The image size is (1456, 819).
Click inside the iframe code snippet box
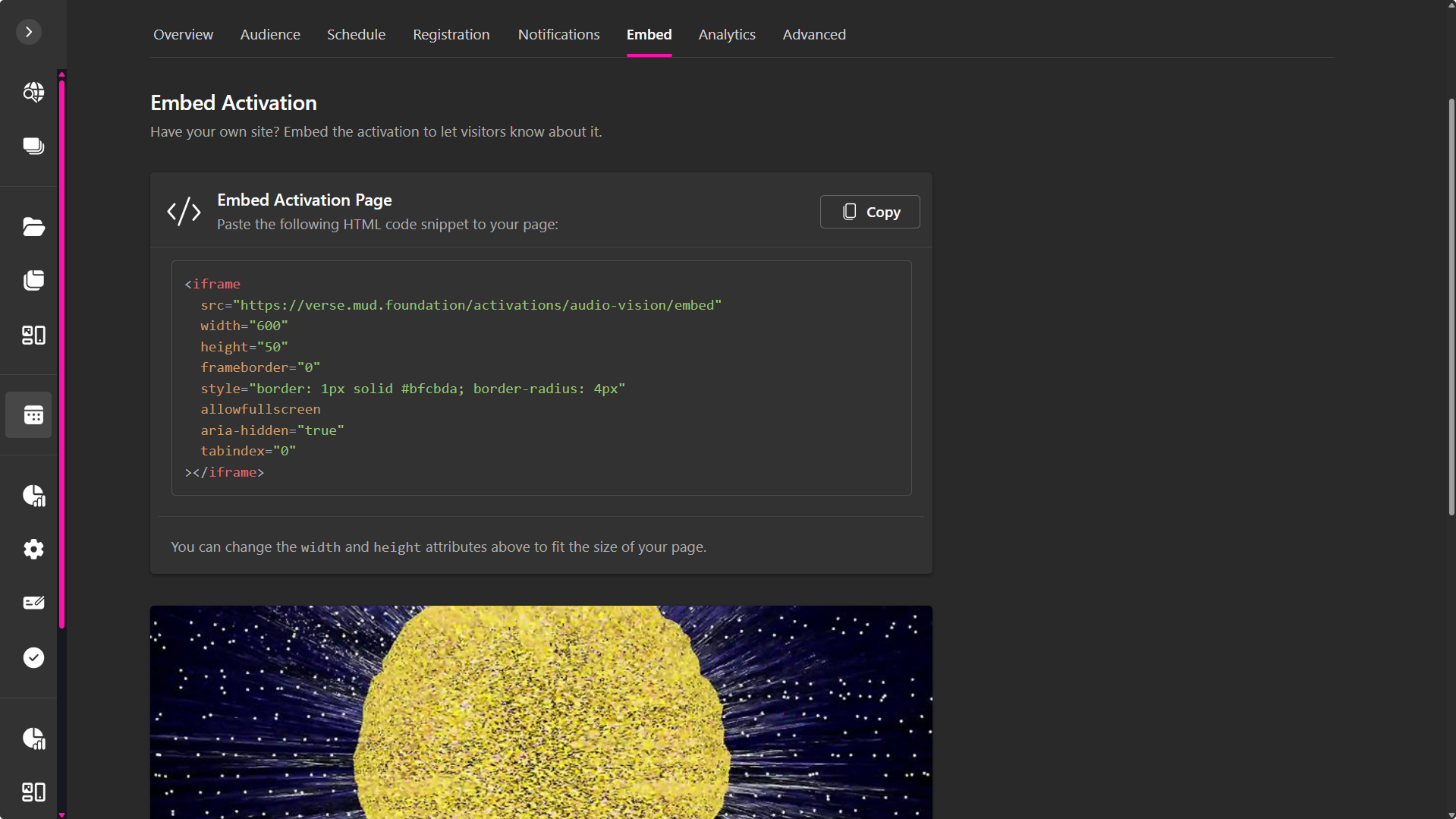click(541, 378)
